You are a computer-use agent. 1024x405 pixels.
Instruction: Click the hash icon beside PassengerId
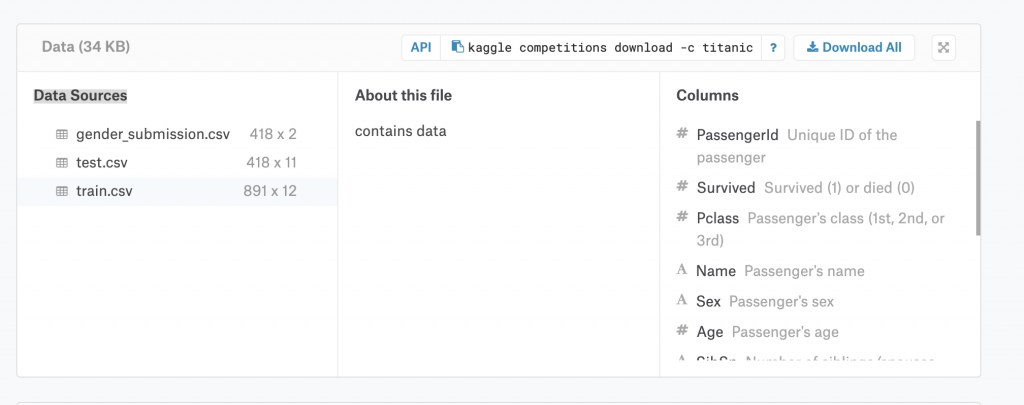click(682, 135)
